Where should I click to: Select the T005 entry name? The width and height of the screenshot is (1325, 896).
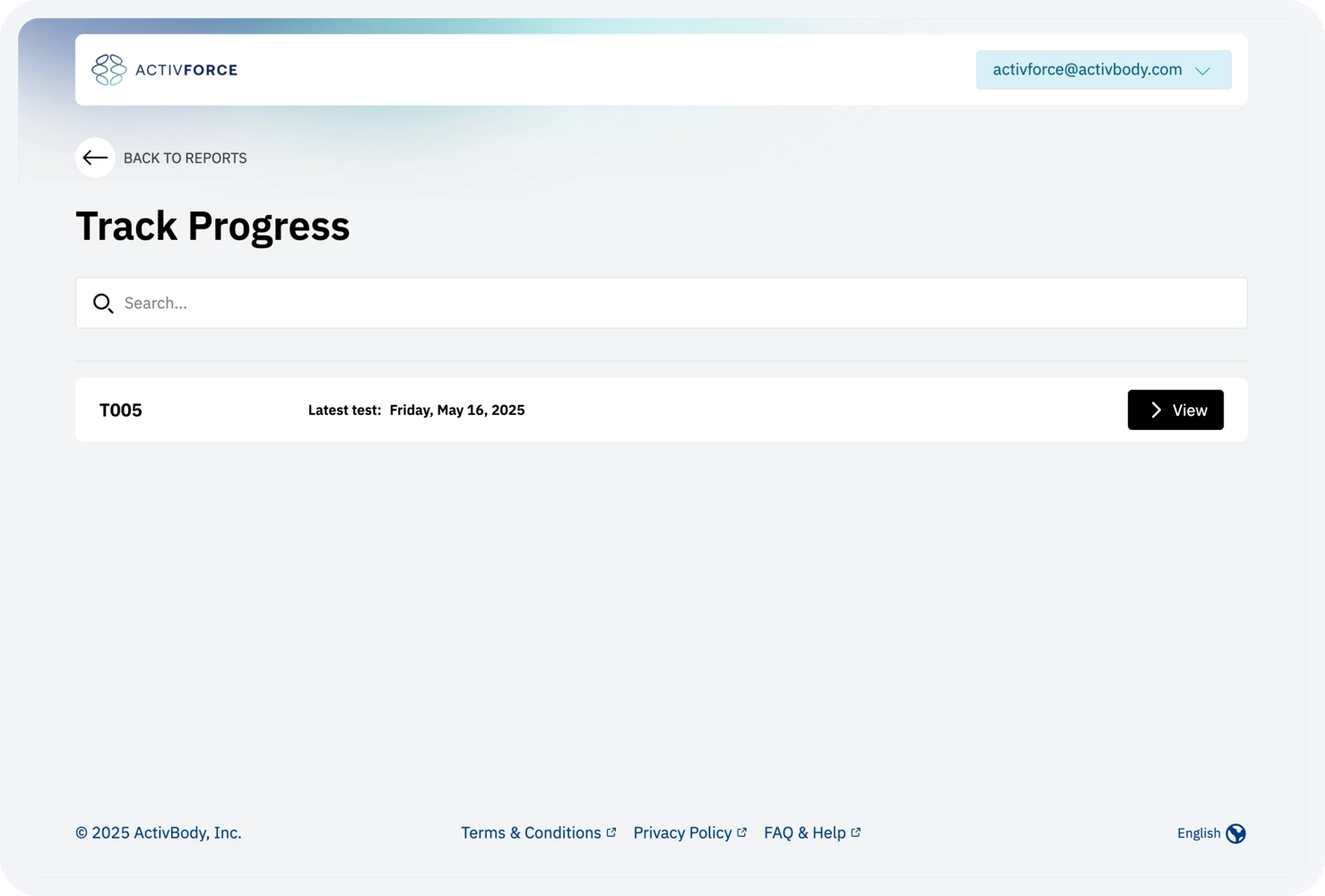[x=121, y=410]
